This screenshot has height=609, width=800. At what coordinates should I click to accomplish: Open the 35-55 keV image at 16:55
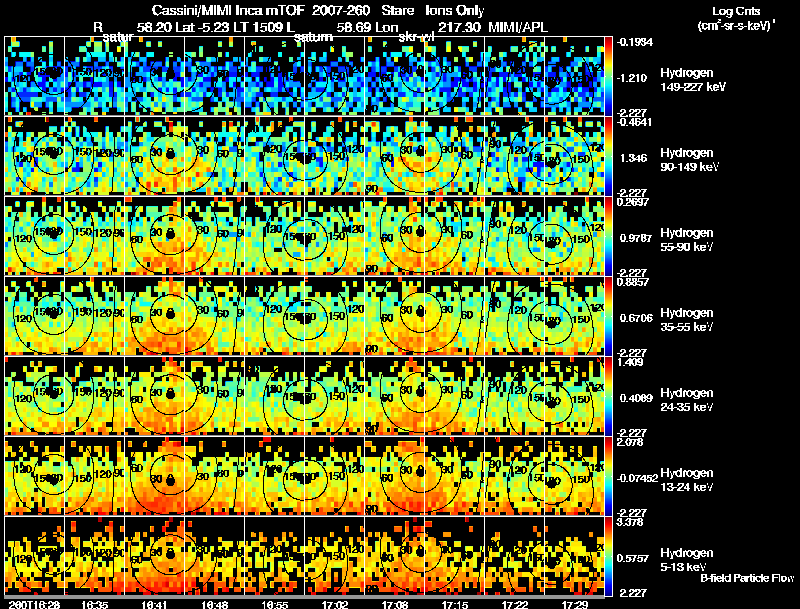(x=274, y=316)
